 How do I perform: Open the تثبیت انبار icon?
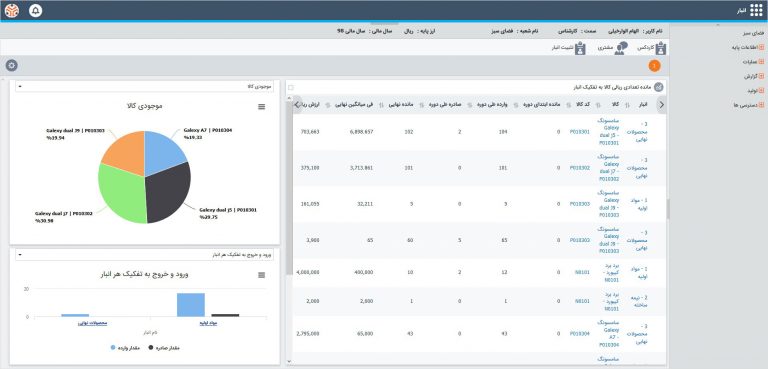pos(580,49)
